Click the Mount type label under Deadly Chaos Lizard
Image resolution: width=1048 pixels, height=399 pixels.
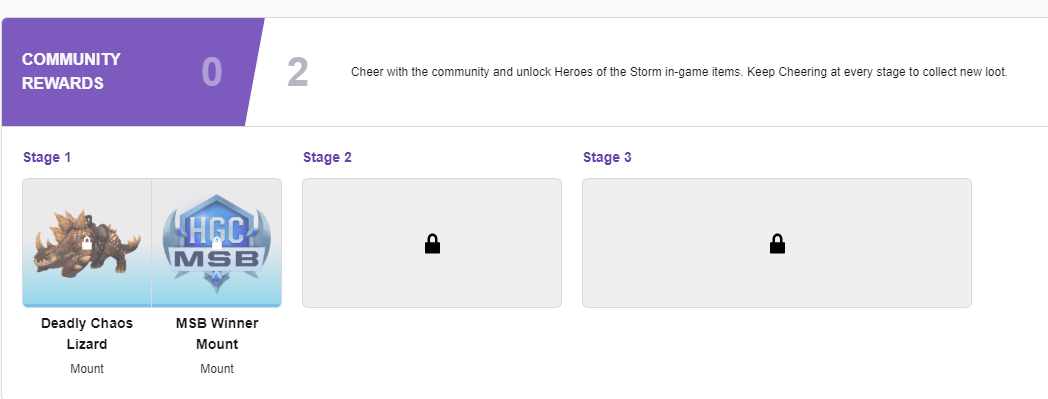(x=87, y=369)
